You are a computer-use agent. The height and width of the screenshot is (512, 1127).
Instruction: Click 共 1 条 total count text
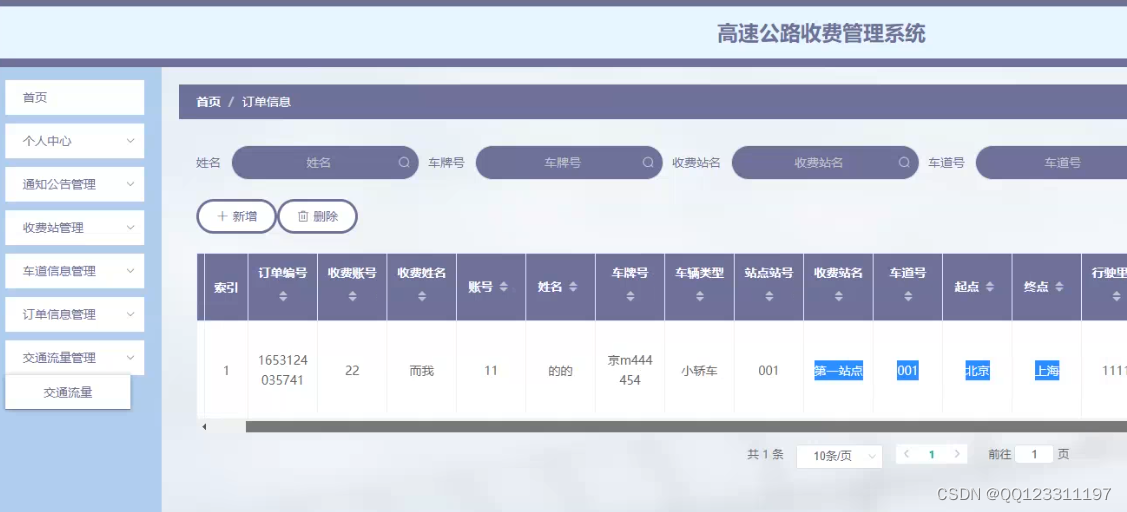click(x=765, y=454)
